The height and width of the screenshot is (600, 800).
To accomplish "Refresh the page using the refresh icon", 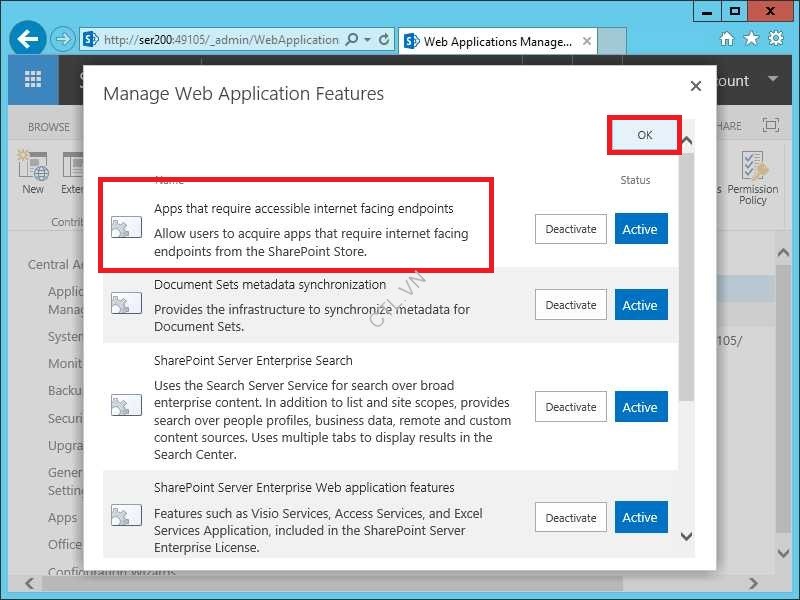I will (x=385, y=40).
